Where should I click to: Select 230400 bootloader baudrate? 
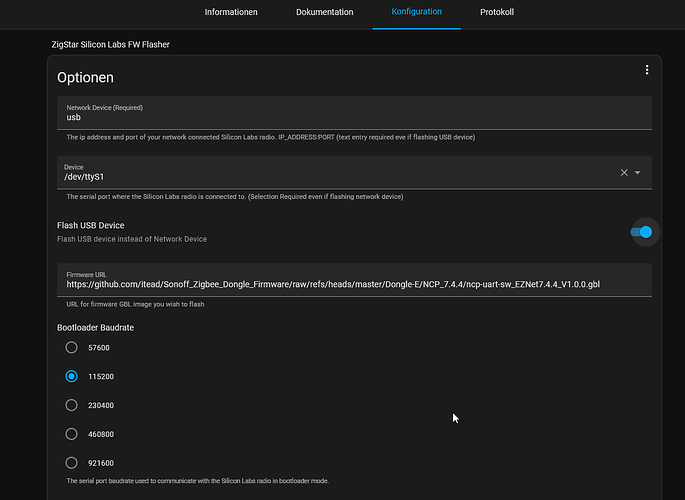(x=71, y=405)
